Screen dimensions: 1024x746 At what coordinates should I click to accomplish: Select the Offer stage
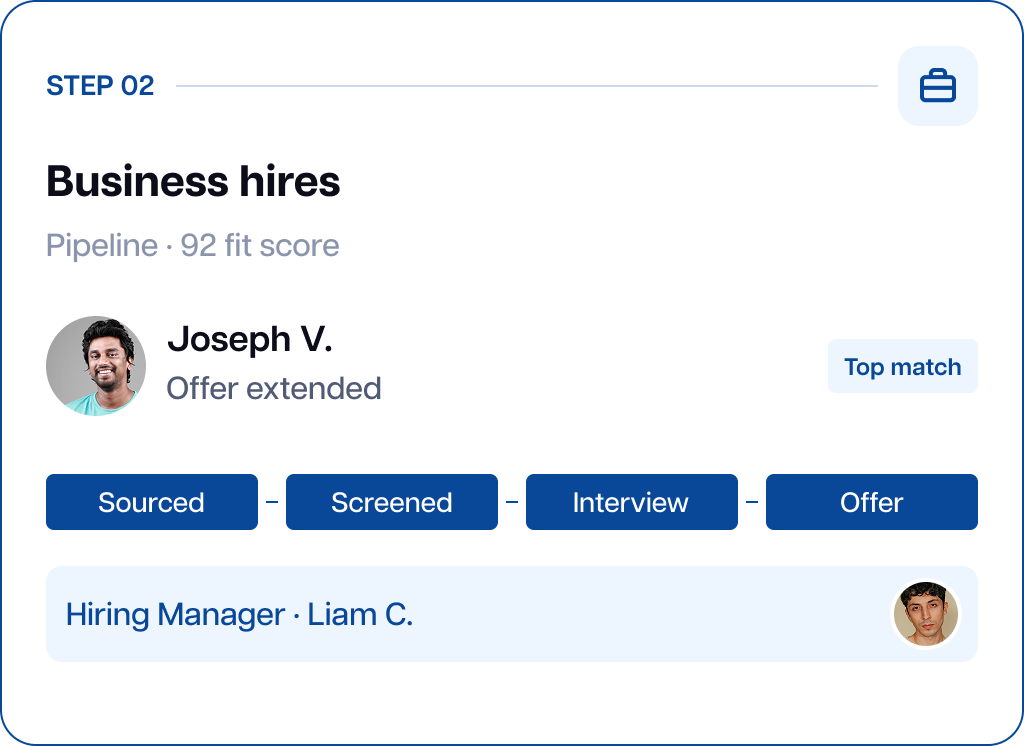[872, 502]
